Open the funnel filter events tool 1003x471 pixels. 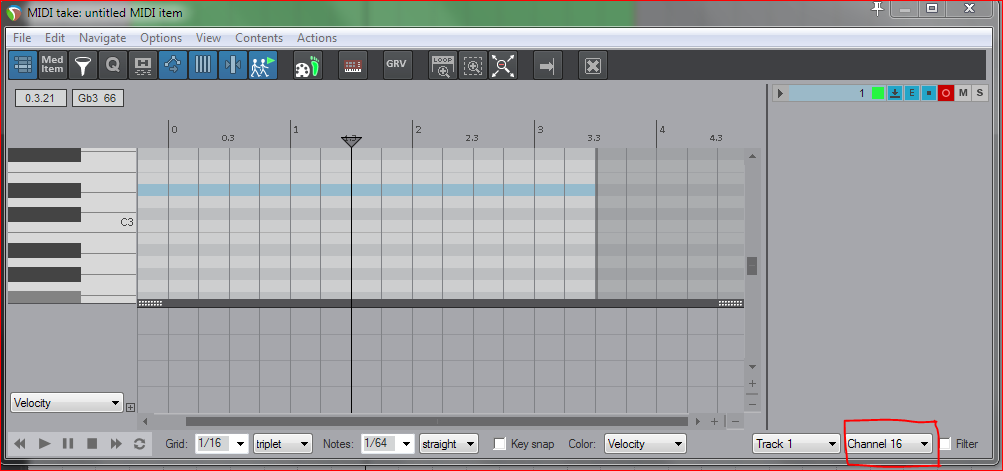pyautogui.click(x=83, y=65)
